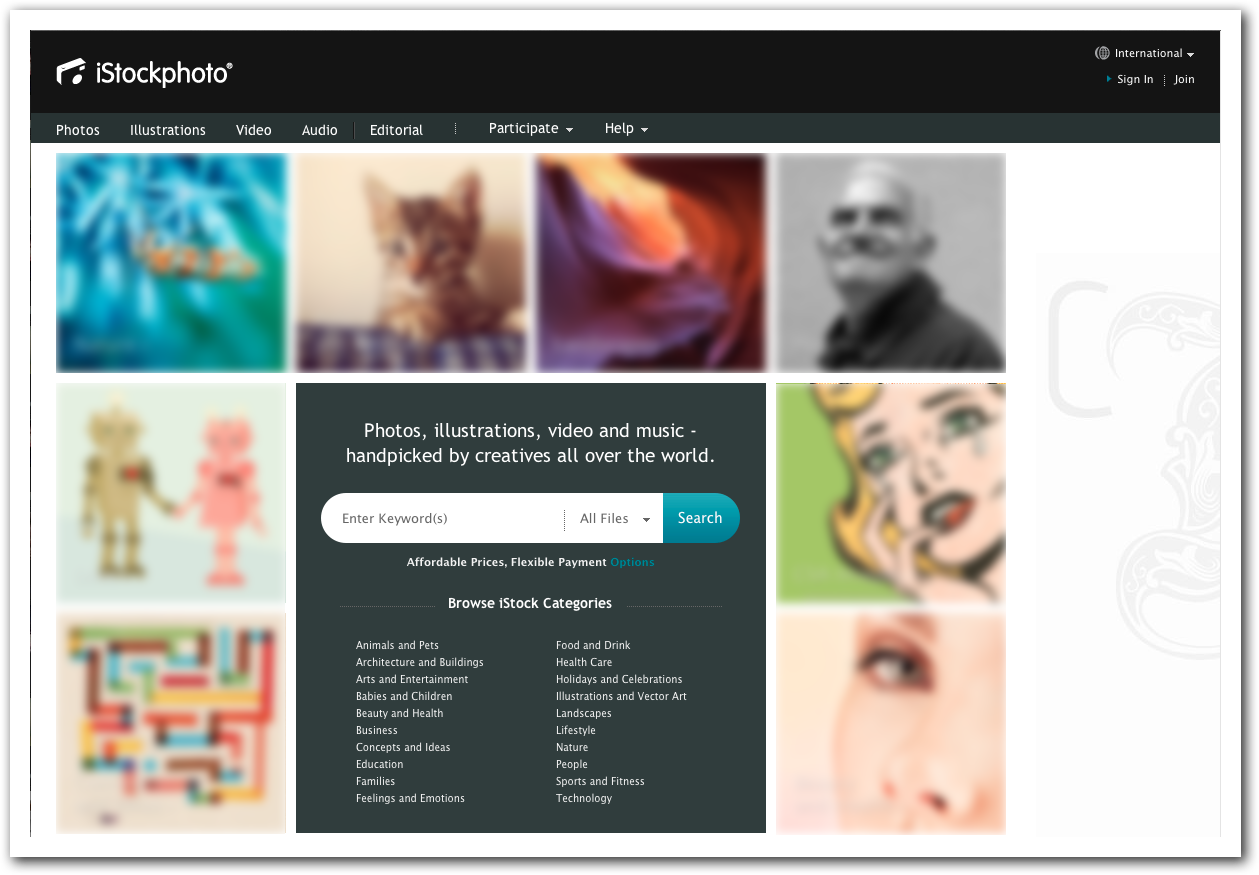Open the pop-art crying woman thumbnail
Screen dimensions: 1259x875
pyautogui.click(x=891, y=494)
